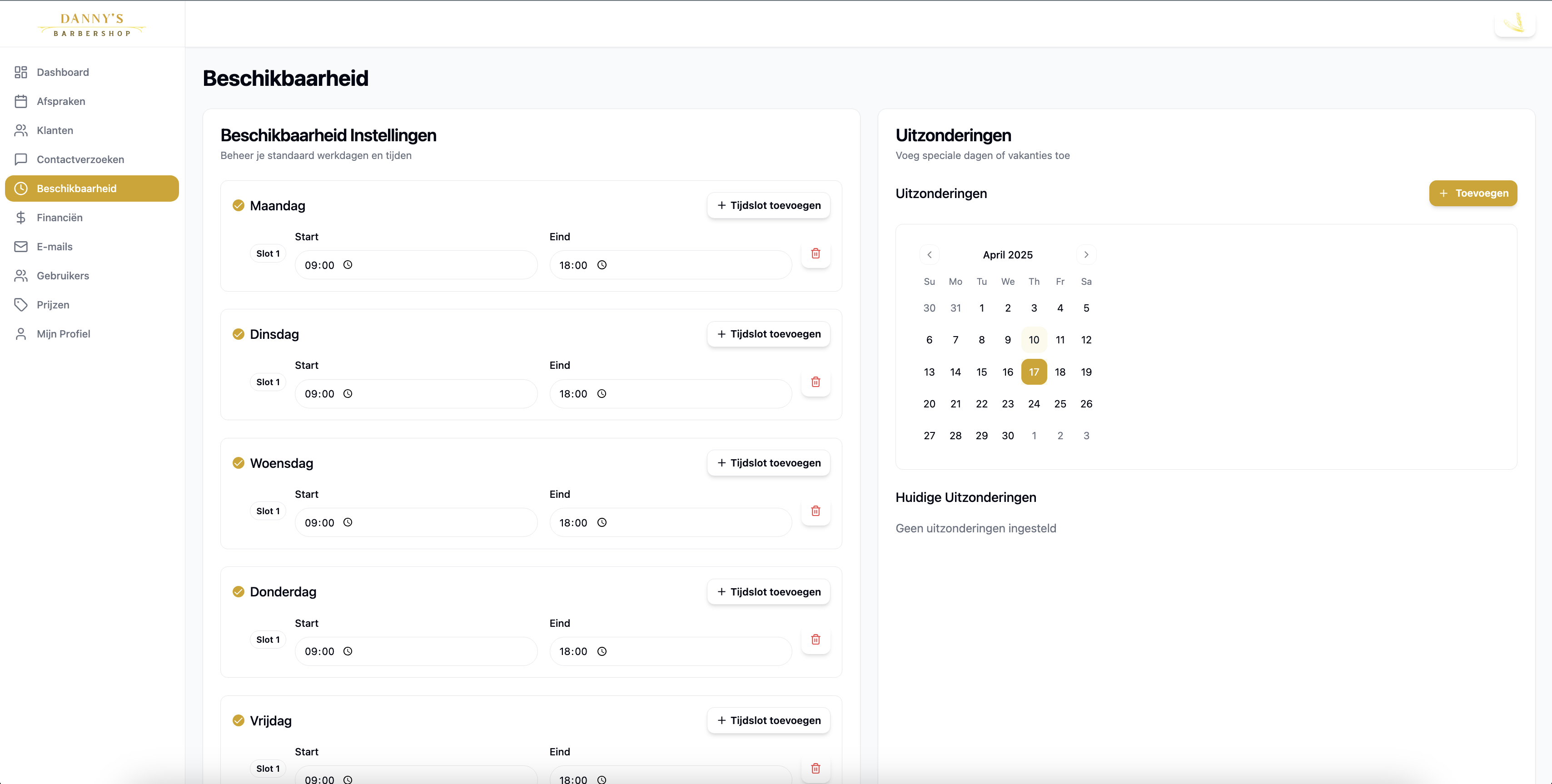Add a time slot to Dinsdag
The width and height of the screenshot is (1552, 784).
click(x=768, y=333)
